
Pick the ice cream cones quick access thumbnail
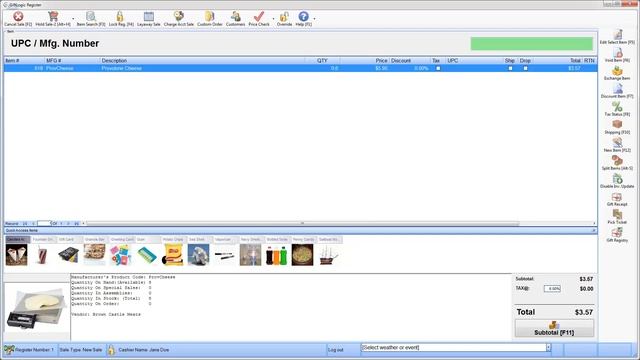17,255
